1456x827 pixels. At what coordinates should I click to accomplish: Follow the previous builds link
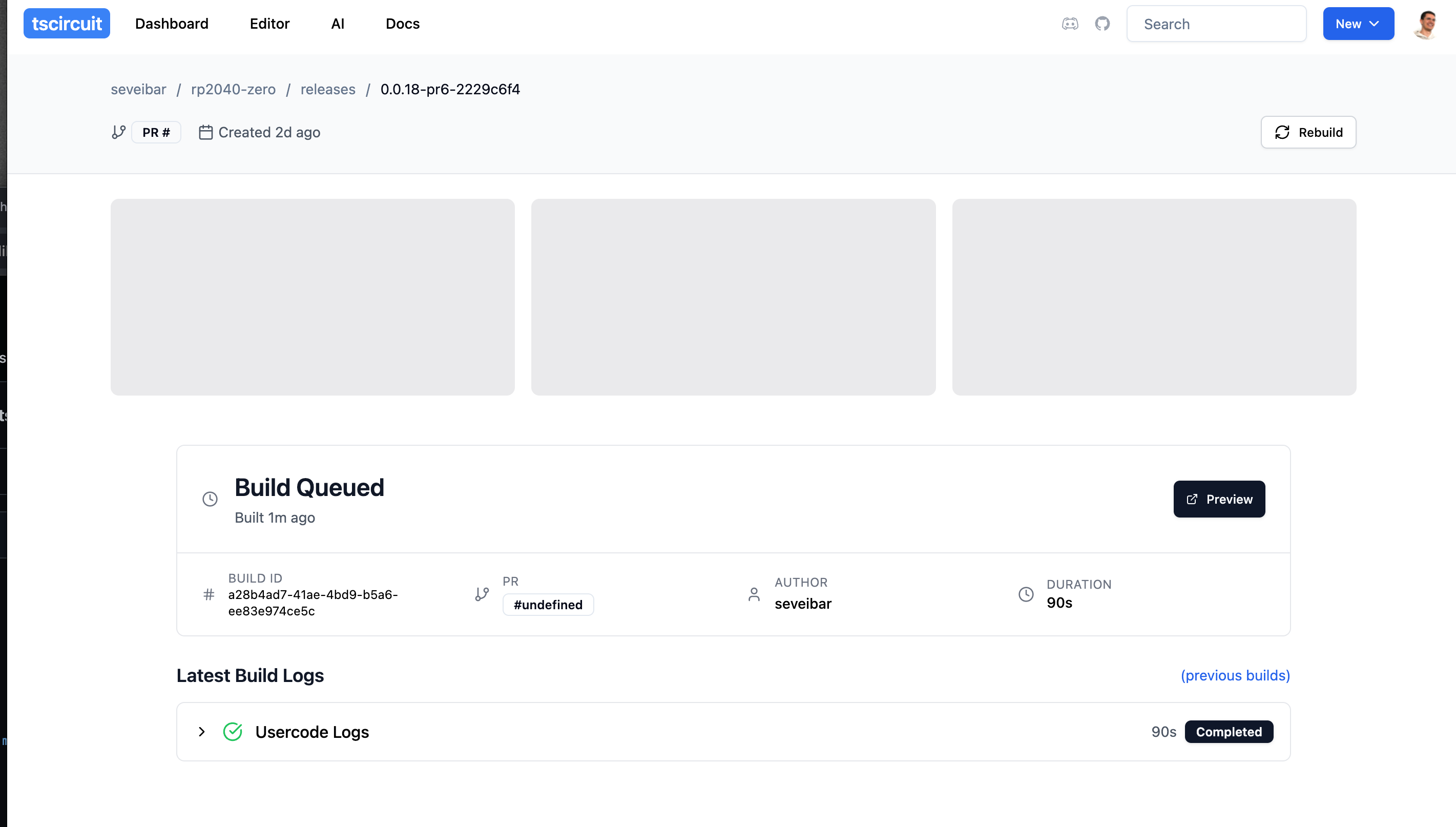click(1235, 675)
